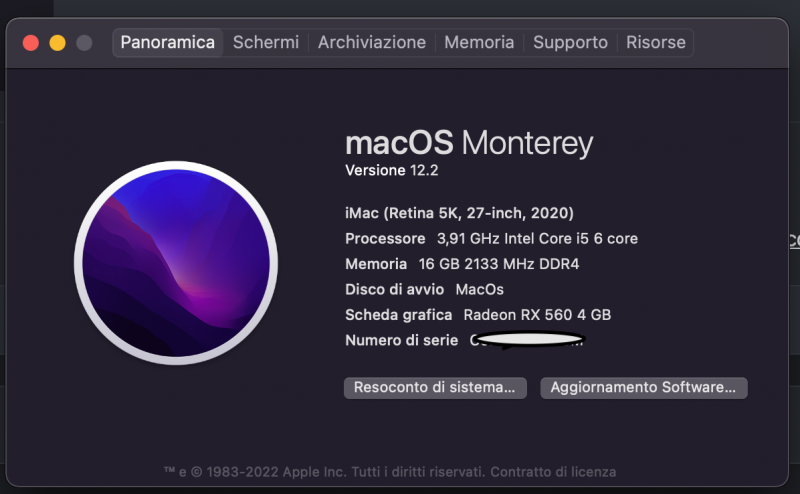Click the Processore label
Image resolution: width=800 pixels, height=494 pixels.
tap(385, 238)
